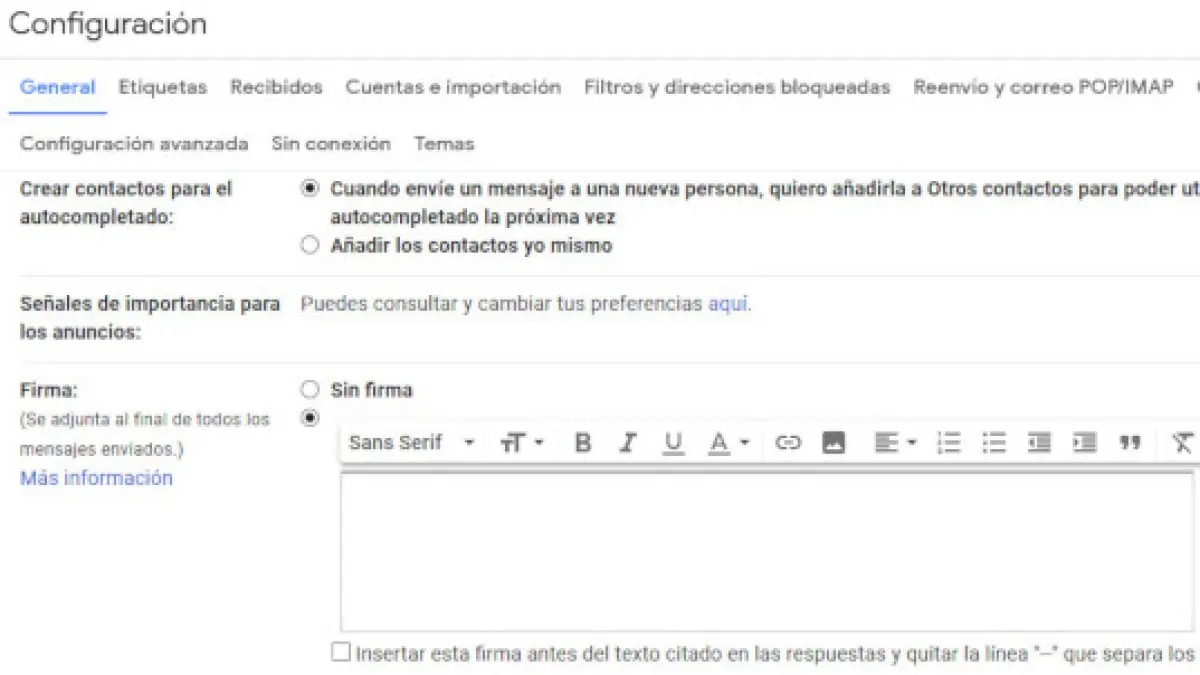
Task: Underline text using the signature toolbar
Action: [x=673, y=443]
